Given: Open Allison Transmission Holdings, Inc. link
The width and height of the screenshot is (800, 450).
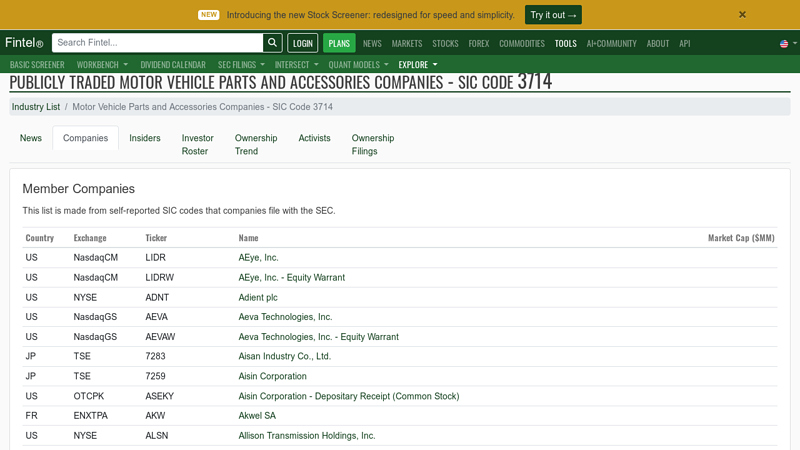Looking at the screenshot, I should [x=307, y=436].
